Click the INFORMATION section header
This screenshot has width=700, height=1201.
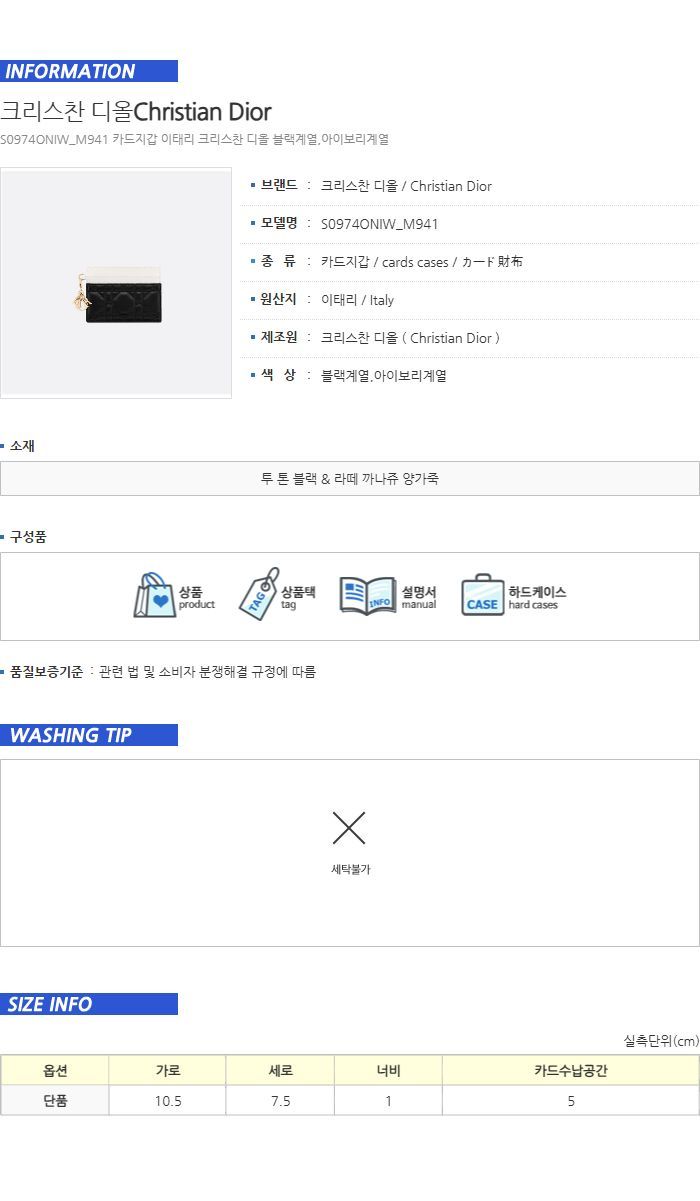[x=89, y=71]
